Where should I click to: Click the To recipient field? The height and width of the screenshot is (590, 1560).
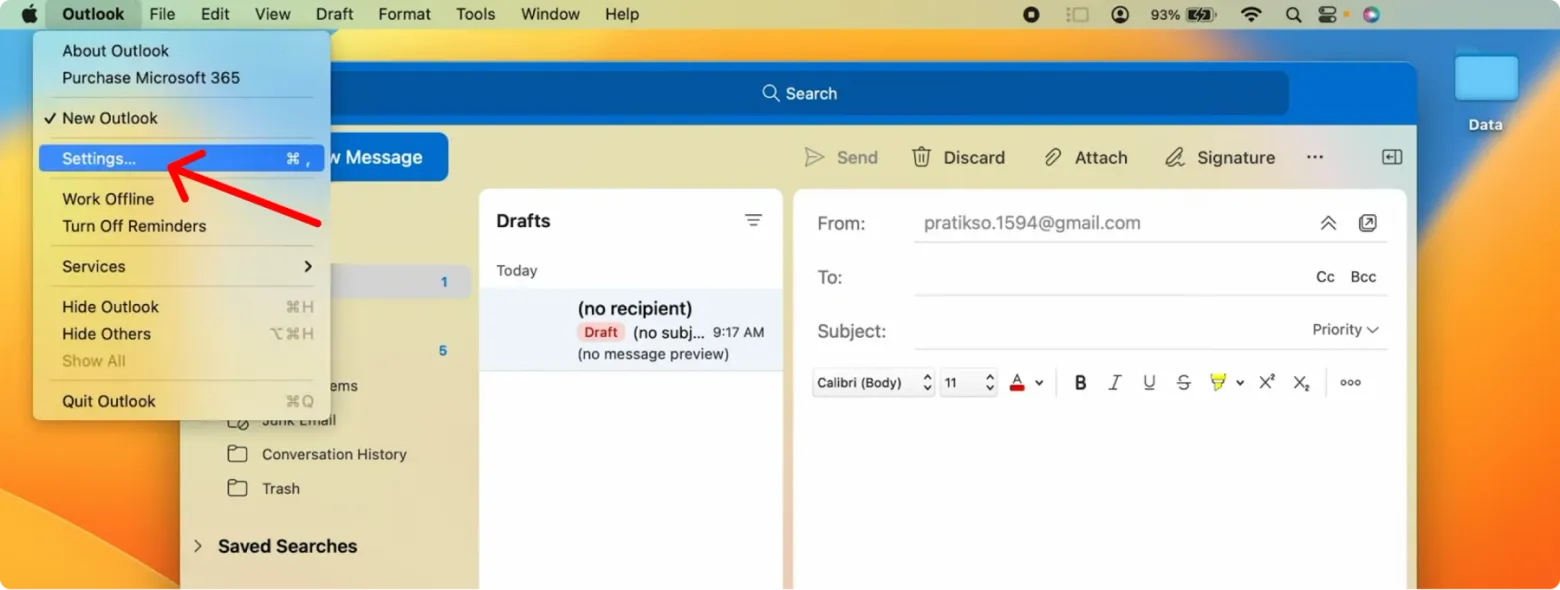pos(1110,277)
